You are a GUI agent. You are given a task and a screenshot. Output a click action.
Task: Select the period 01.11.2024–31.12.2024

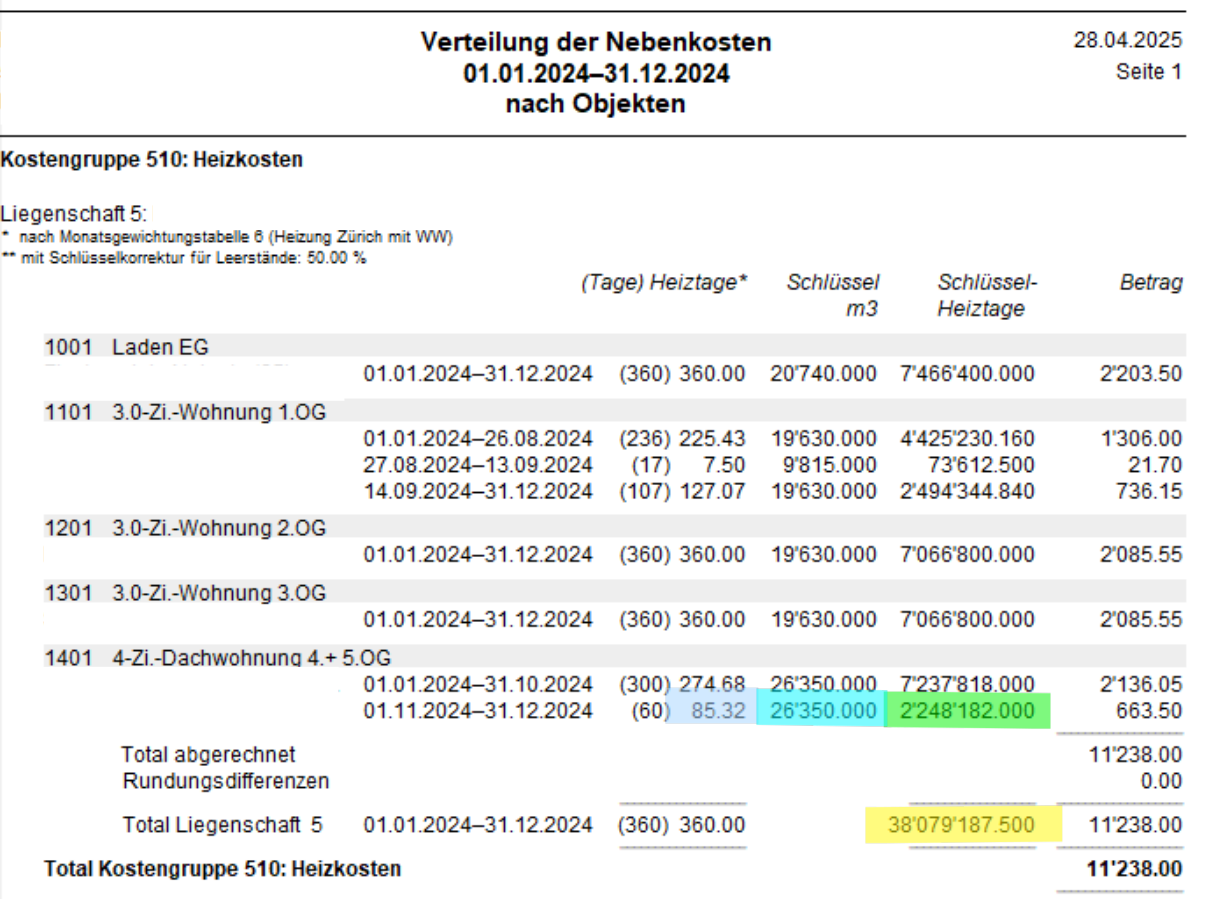click(478, 711)
